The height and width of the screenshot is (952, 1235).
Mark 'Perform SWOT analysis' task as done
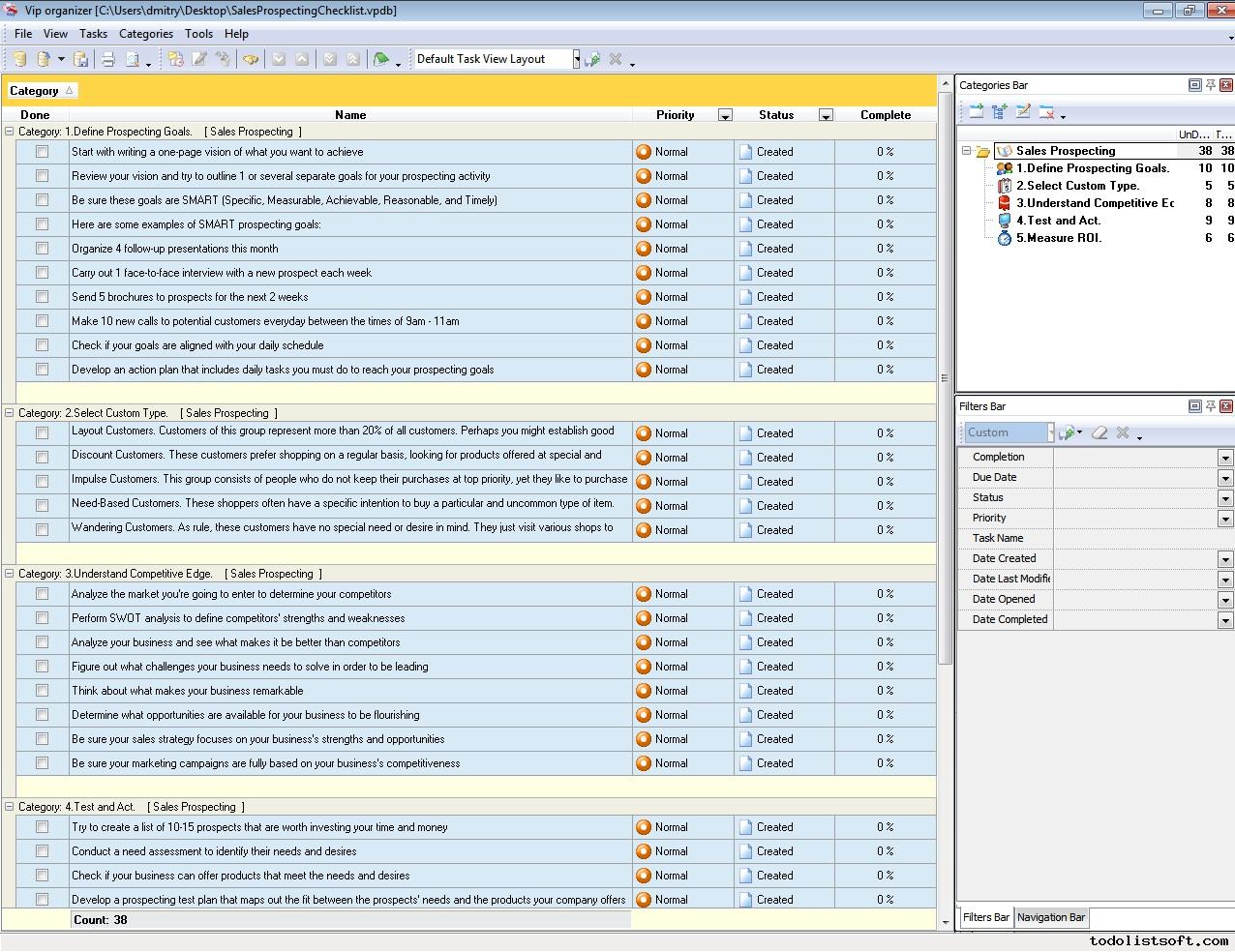point(42,618)
